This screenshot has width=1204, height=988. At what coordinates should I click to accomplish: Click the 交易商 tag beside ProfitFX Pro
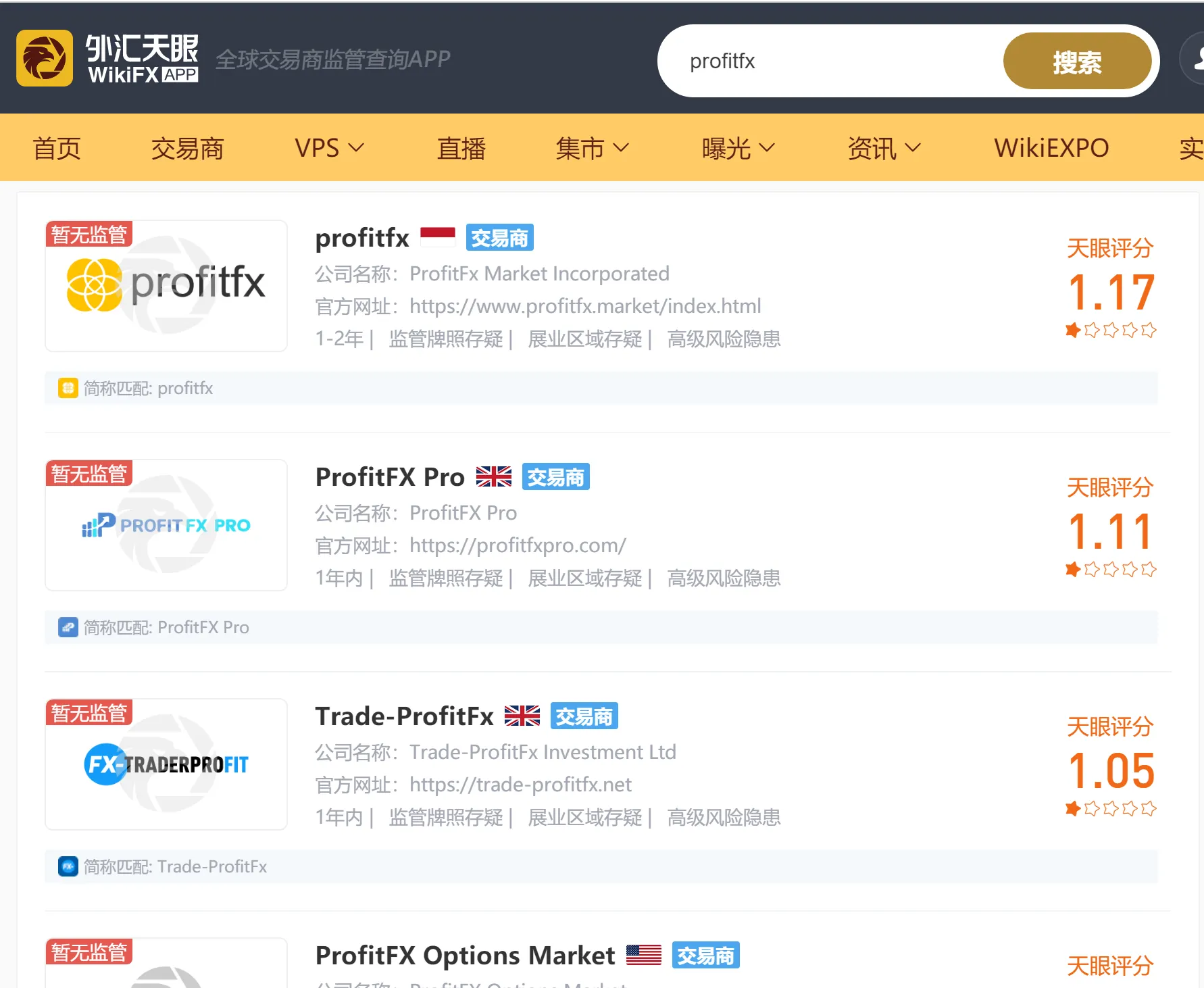tap(556, 476)
